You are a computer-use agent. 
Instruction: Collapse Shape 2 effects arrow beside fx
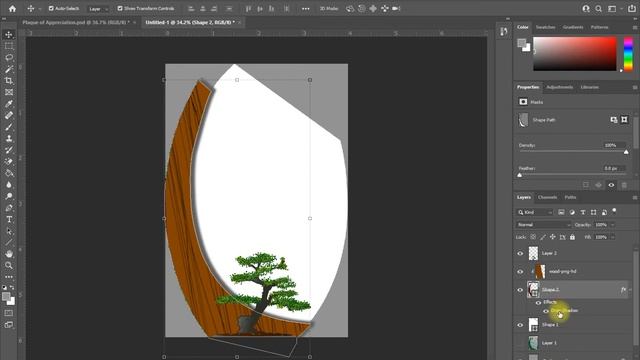pyautogui.click(x=630, y=289)
